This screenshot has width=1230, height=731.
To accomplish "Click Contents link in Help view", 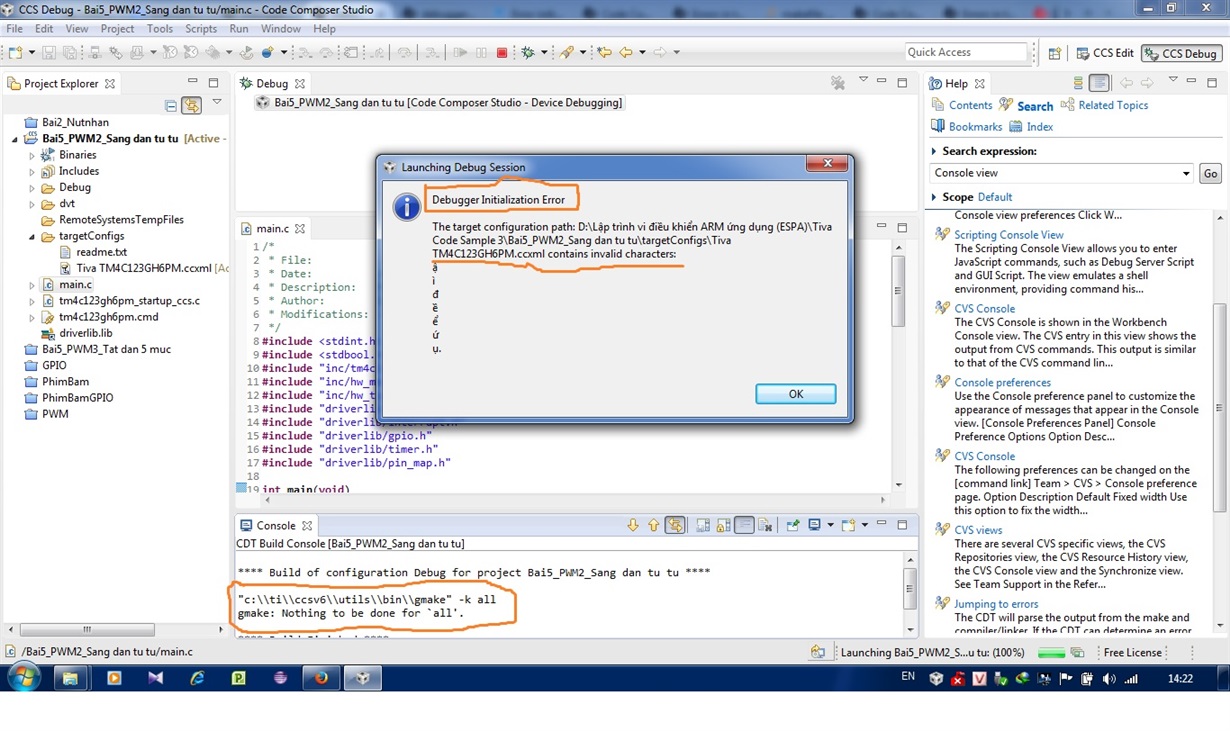I will pyautogui.click(x=970, y=105).
